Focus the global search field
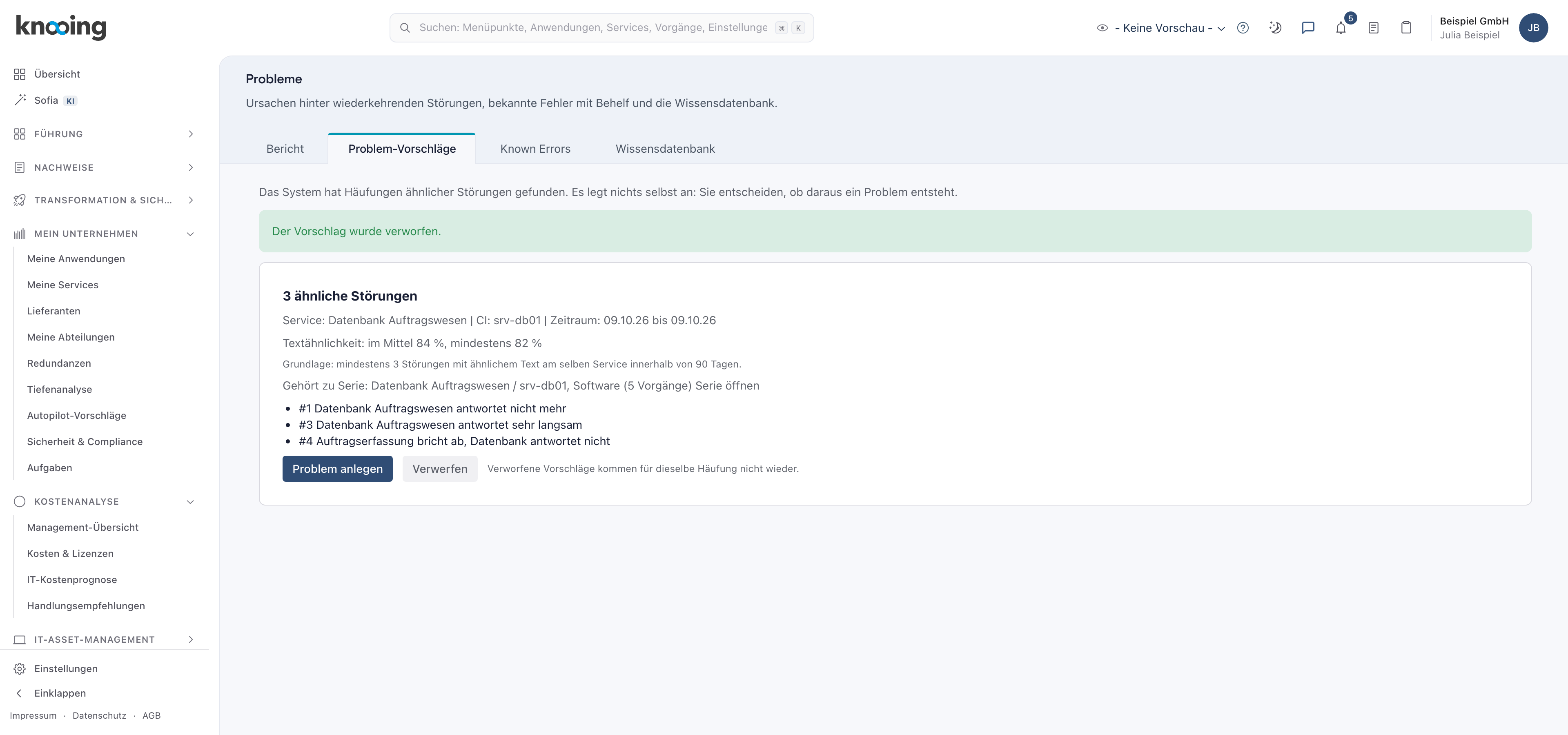The image size is (1568, 735). pyautogui.click(x=601, y=28)
